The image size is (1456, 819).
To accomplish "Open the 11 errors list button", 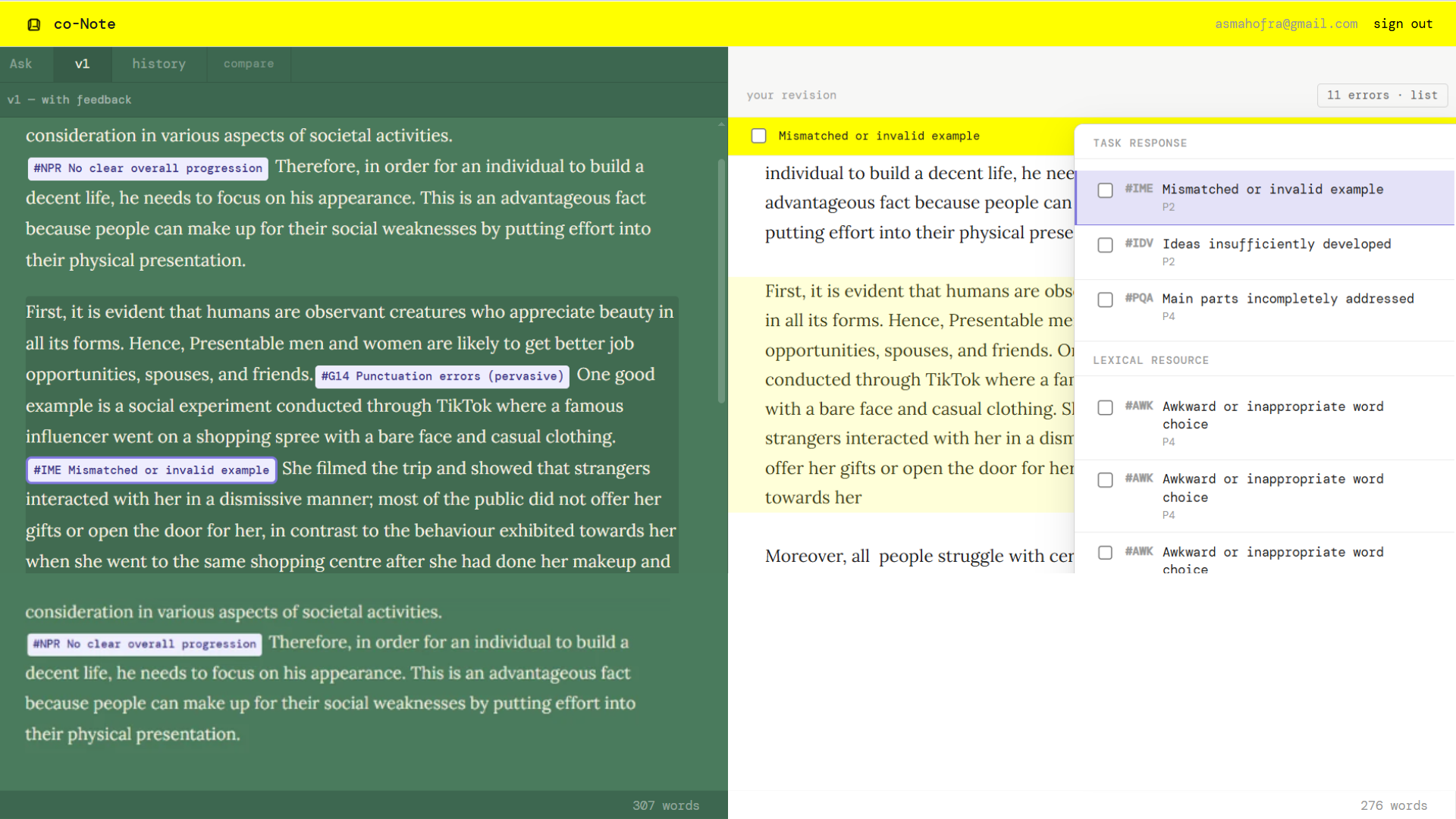I will click(x=1382, y=95).
